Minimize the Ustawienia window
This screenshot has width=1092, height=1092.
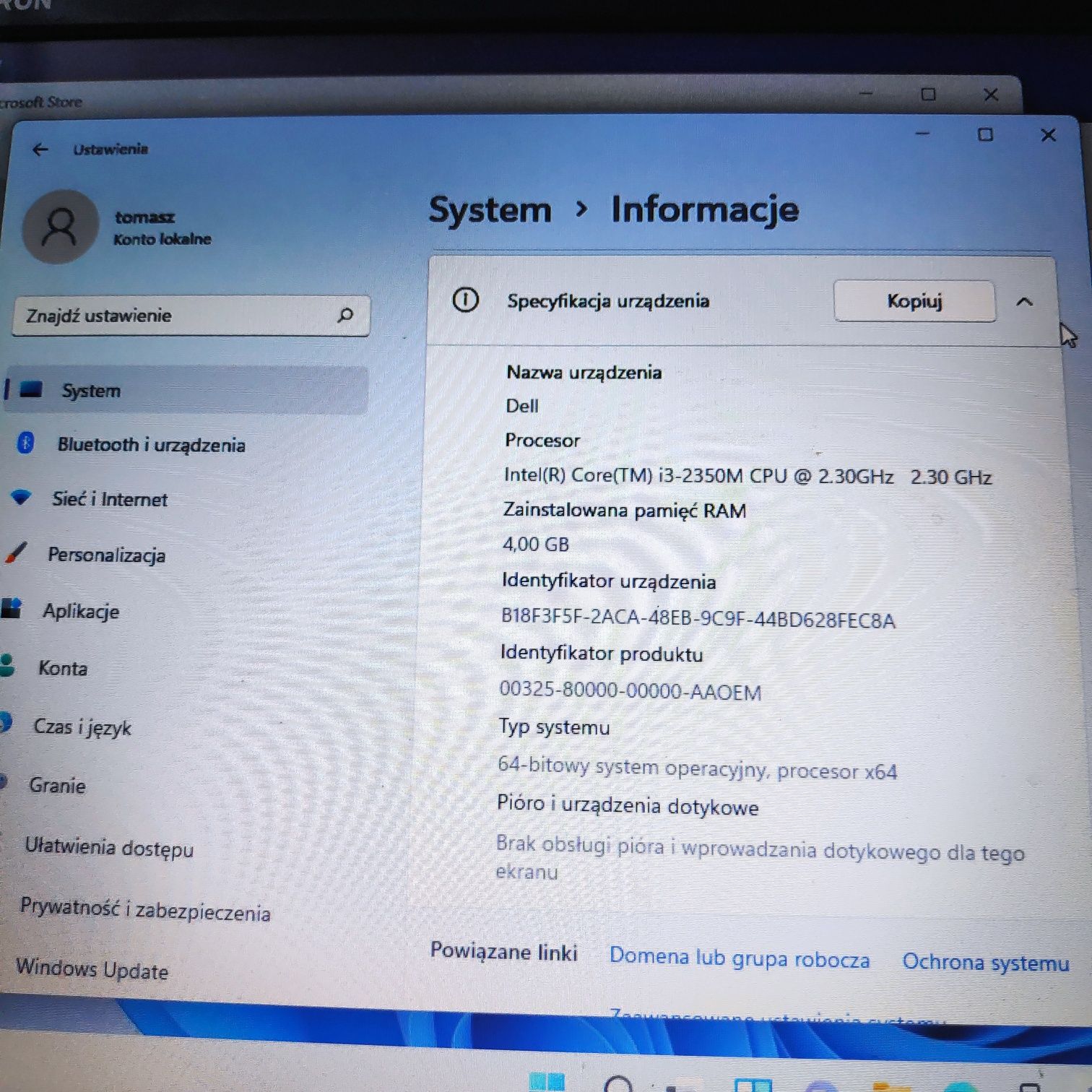[922, 134]
